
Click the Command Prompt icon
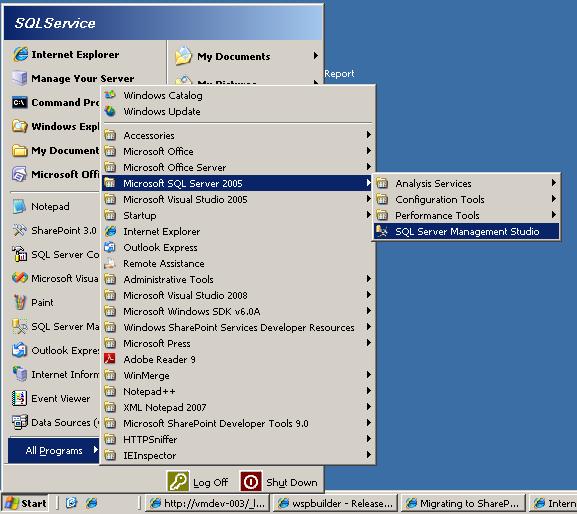tap(20, 102)
